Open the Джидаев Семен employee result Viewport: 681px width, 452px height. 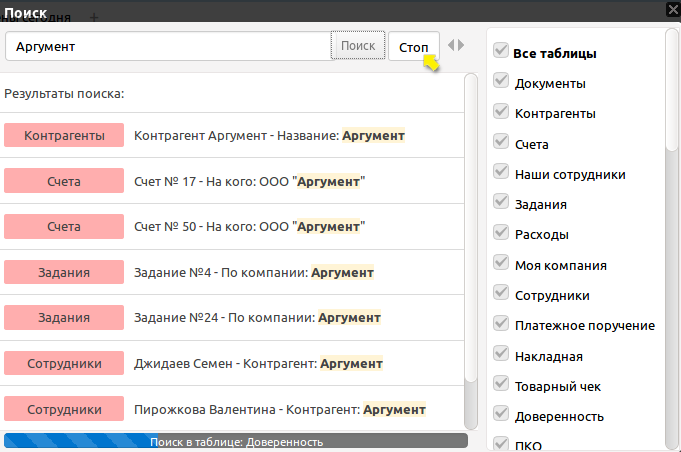point(258,363)
